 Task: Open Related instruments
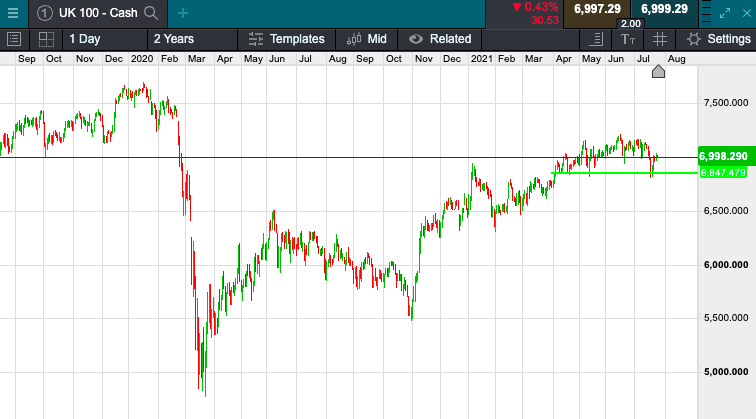(440, 39)
